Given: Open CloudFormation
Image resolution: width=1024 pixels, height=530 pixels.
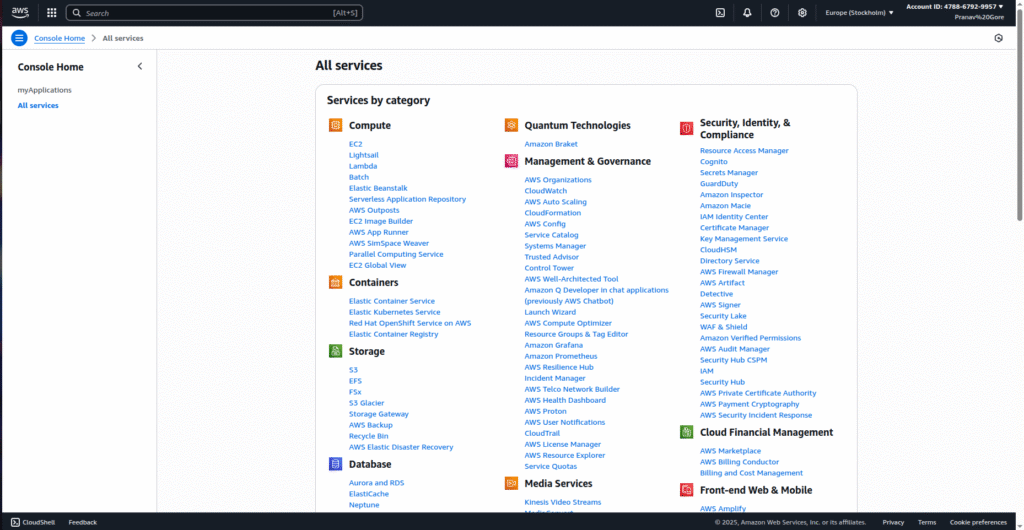Looking at the screenshot, I should pos(552,213).
